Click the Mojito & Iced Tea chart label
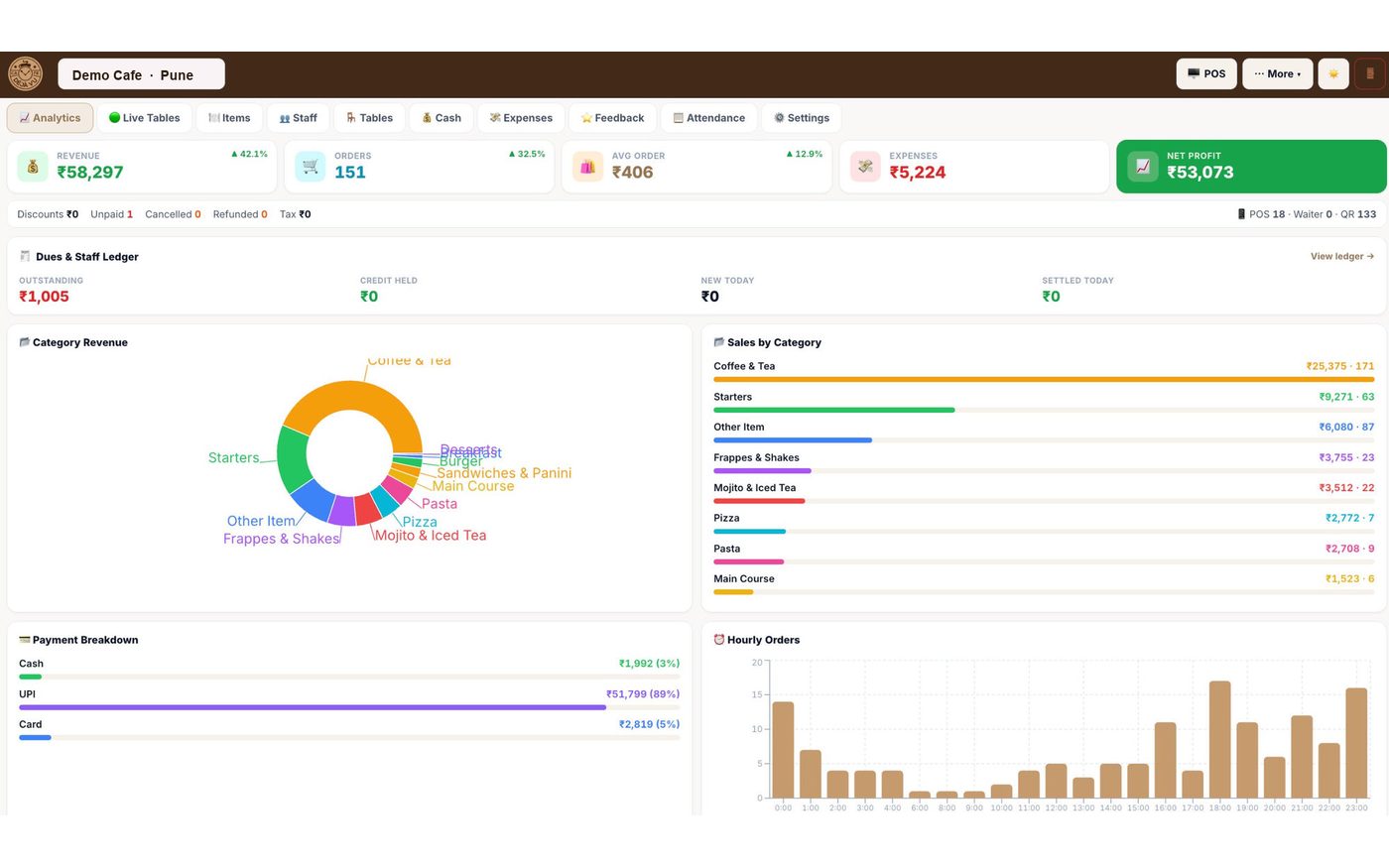Screen dimensions: 1389x868 click(431, 536)
